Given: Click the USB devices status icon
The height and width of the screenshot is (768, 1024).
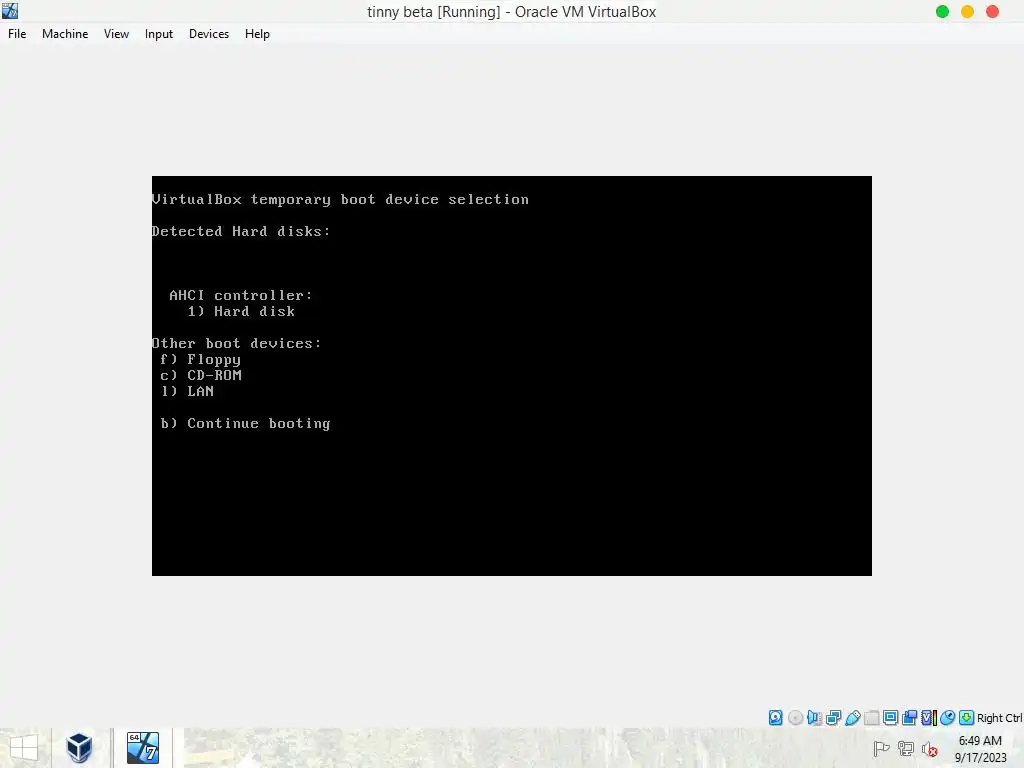Looking at the screenshot, I should tap(852, 718).
